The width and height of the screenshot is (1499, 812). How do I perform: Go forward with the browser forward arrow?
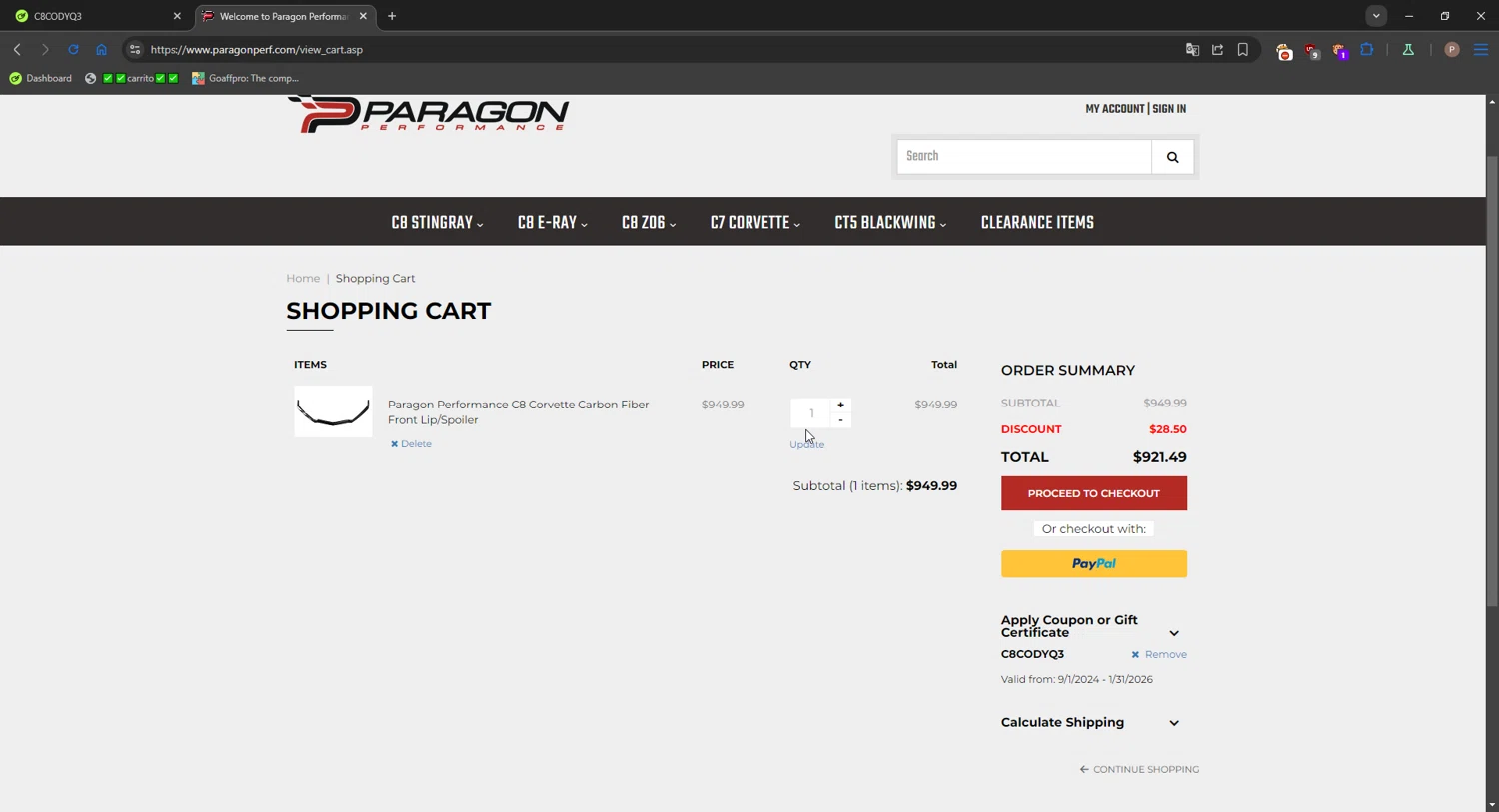tap(45, 49)
